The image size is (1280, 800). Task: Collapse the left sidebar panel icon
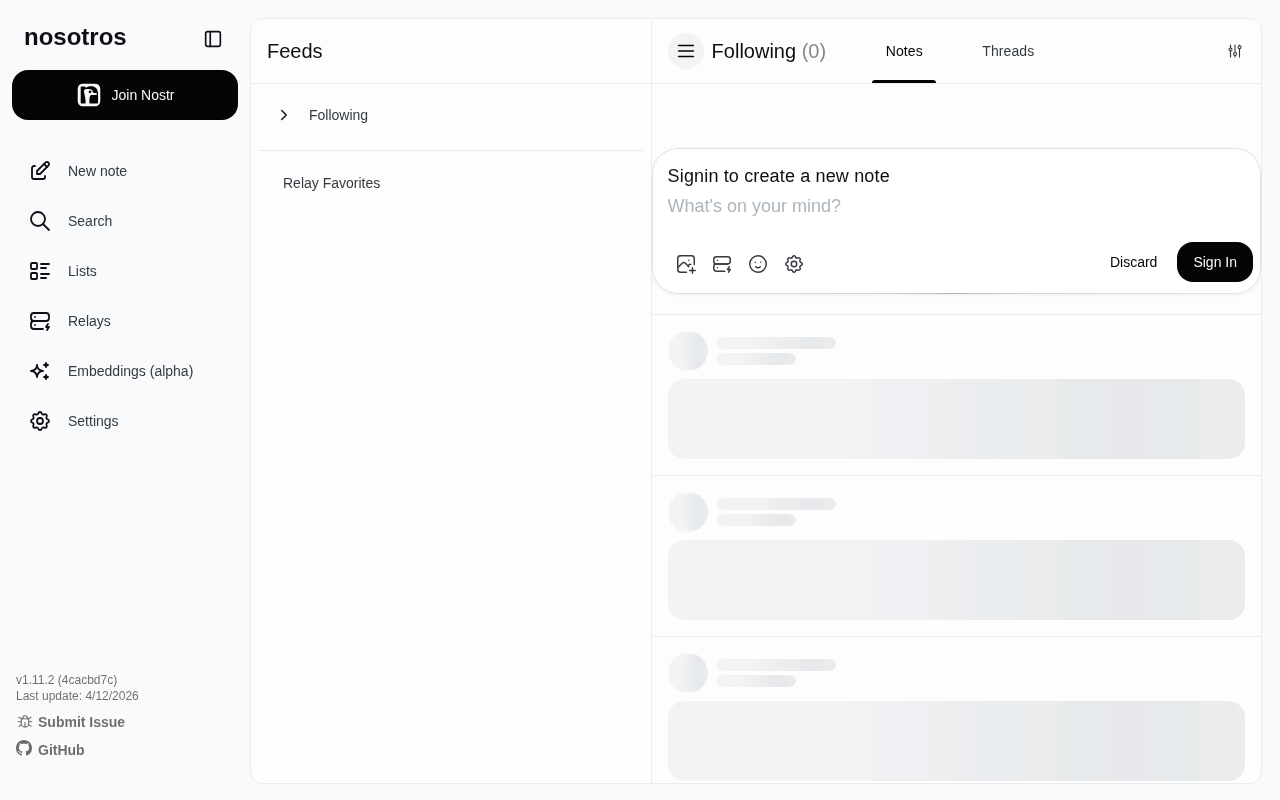pyautogui.click(x=213, y=39)
